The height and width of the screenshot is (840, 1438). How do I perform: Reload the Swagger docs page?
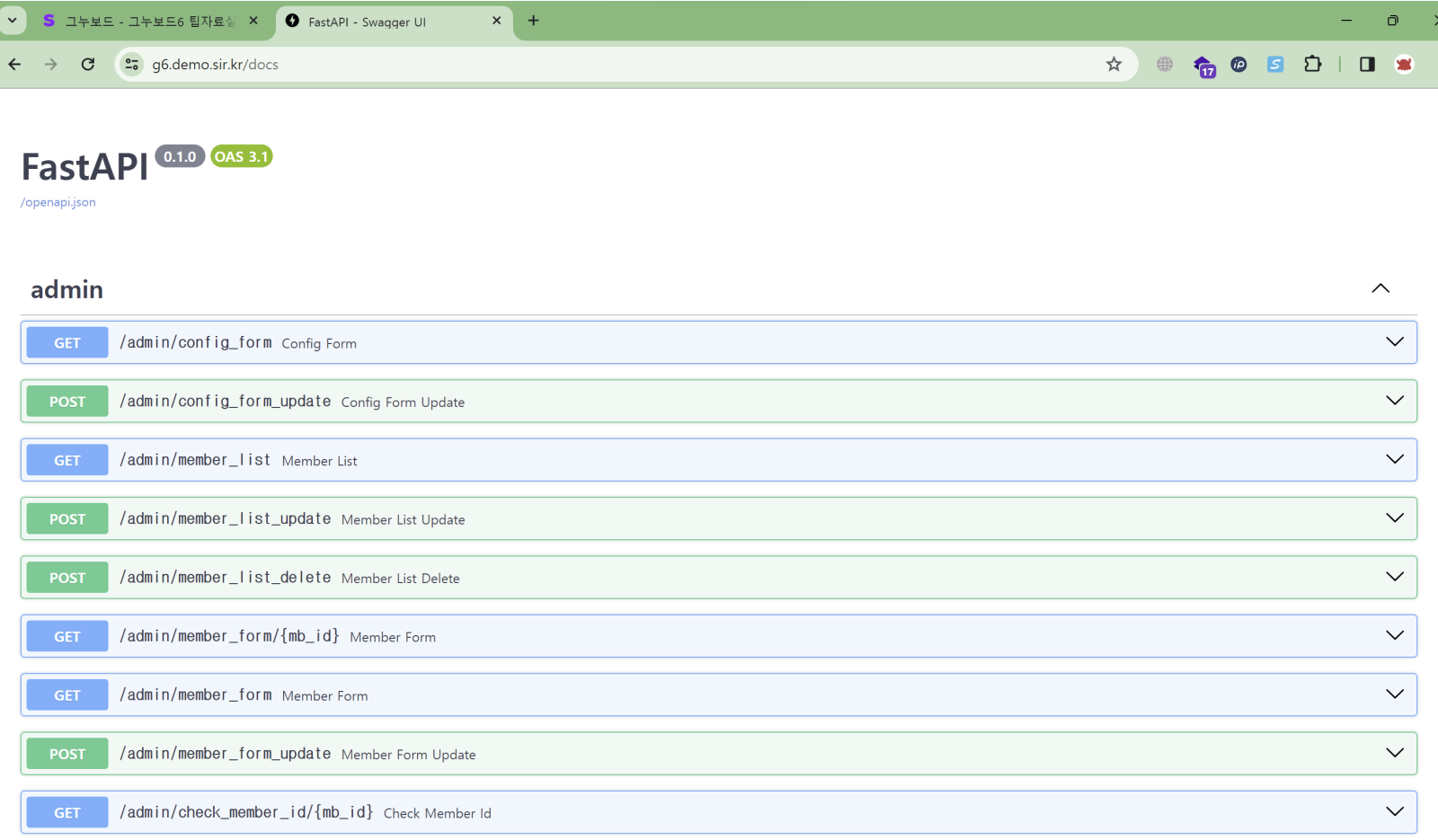tap(88, 64)
